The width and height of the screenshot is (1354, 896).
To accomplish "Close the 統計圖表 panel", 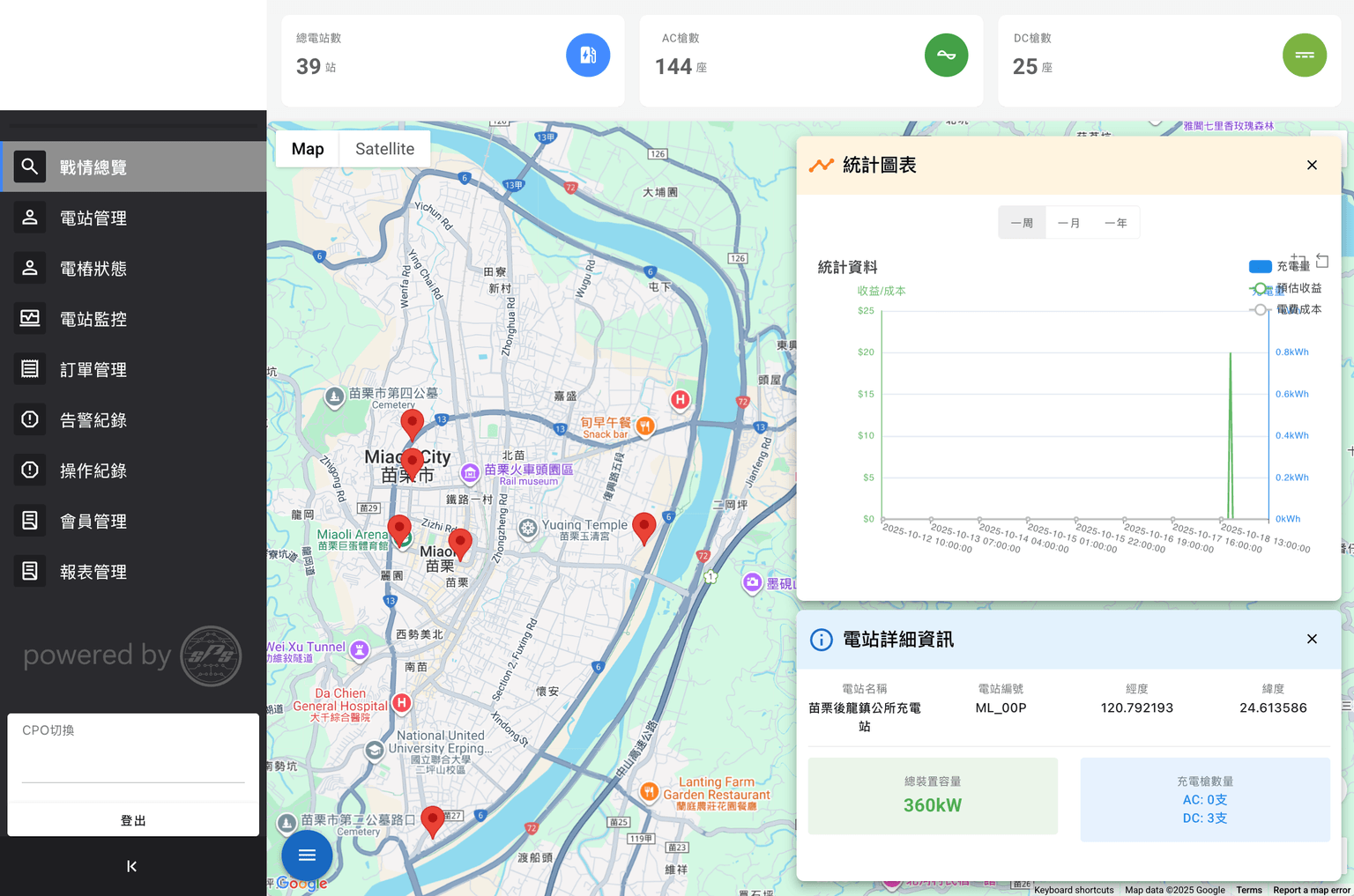I will pos(1312,165).
